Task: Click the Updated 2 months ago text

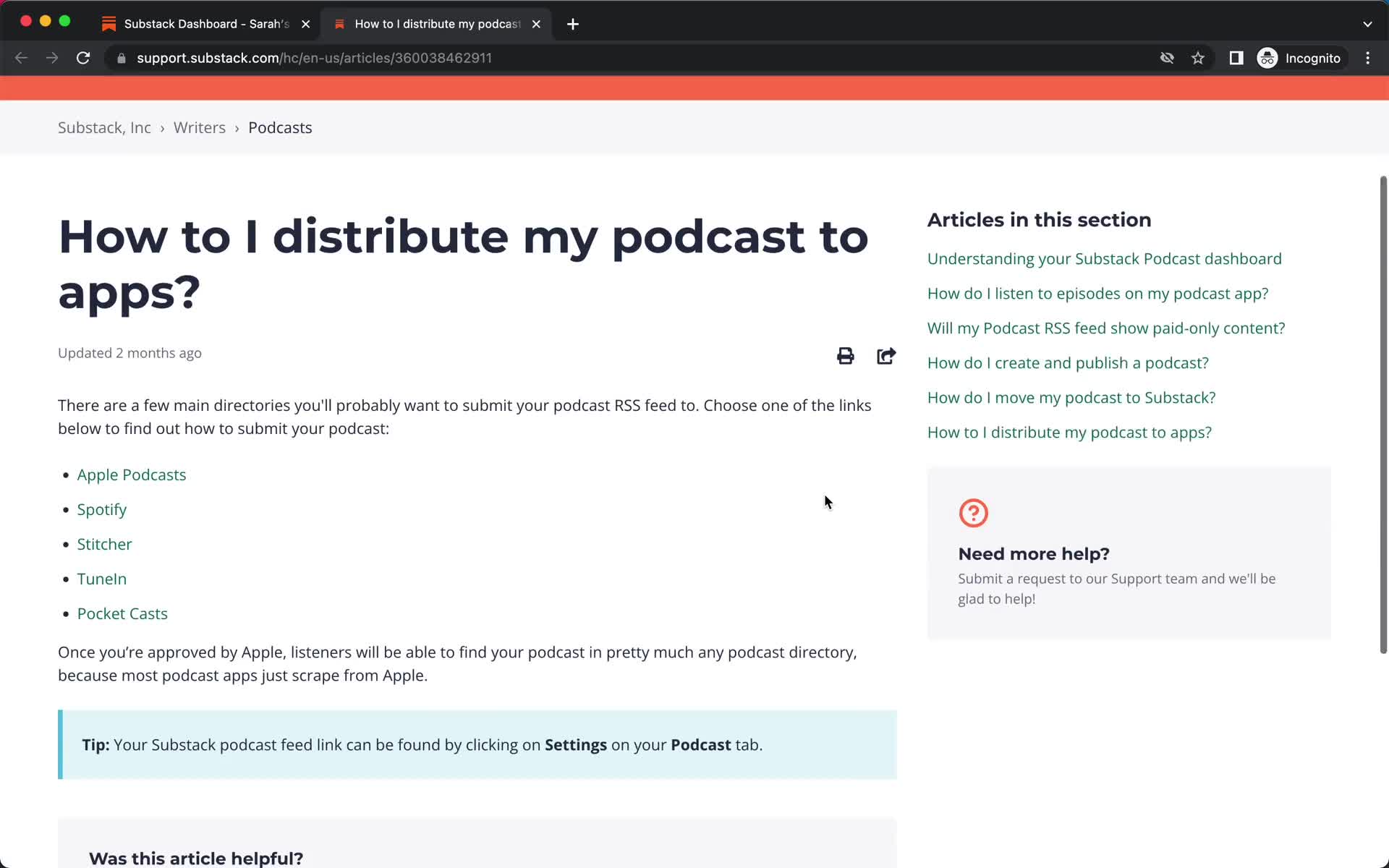Action: (x=129, y=353)
